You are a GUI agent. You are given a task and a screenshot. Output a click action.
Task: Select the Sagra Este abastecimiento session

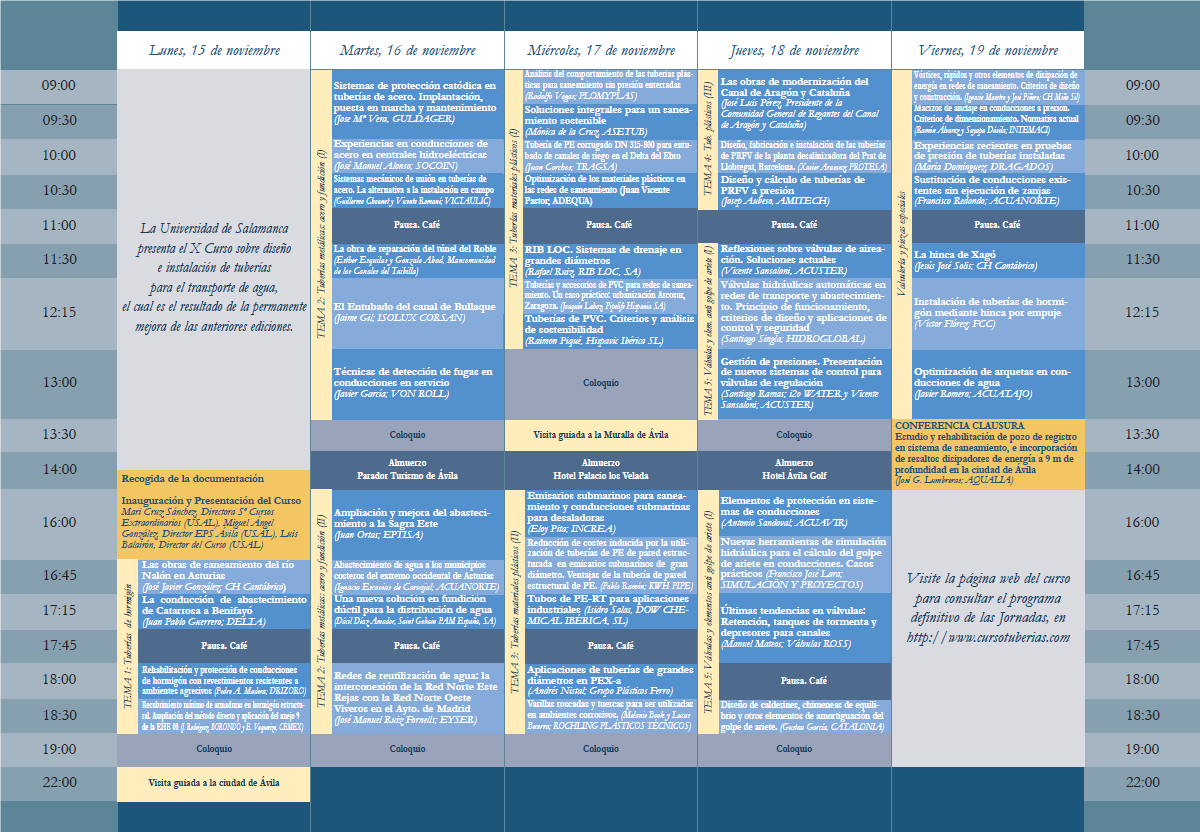(420, 523)
